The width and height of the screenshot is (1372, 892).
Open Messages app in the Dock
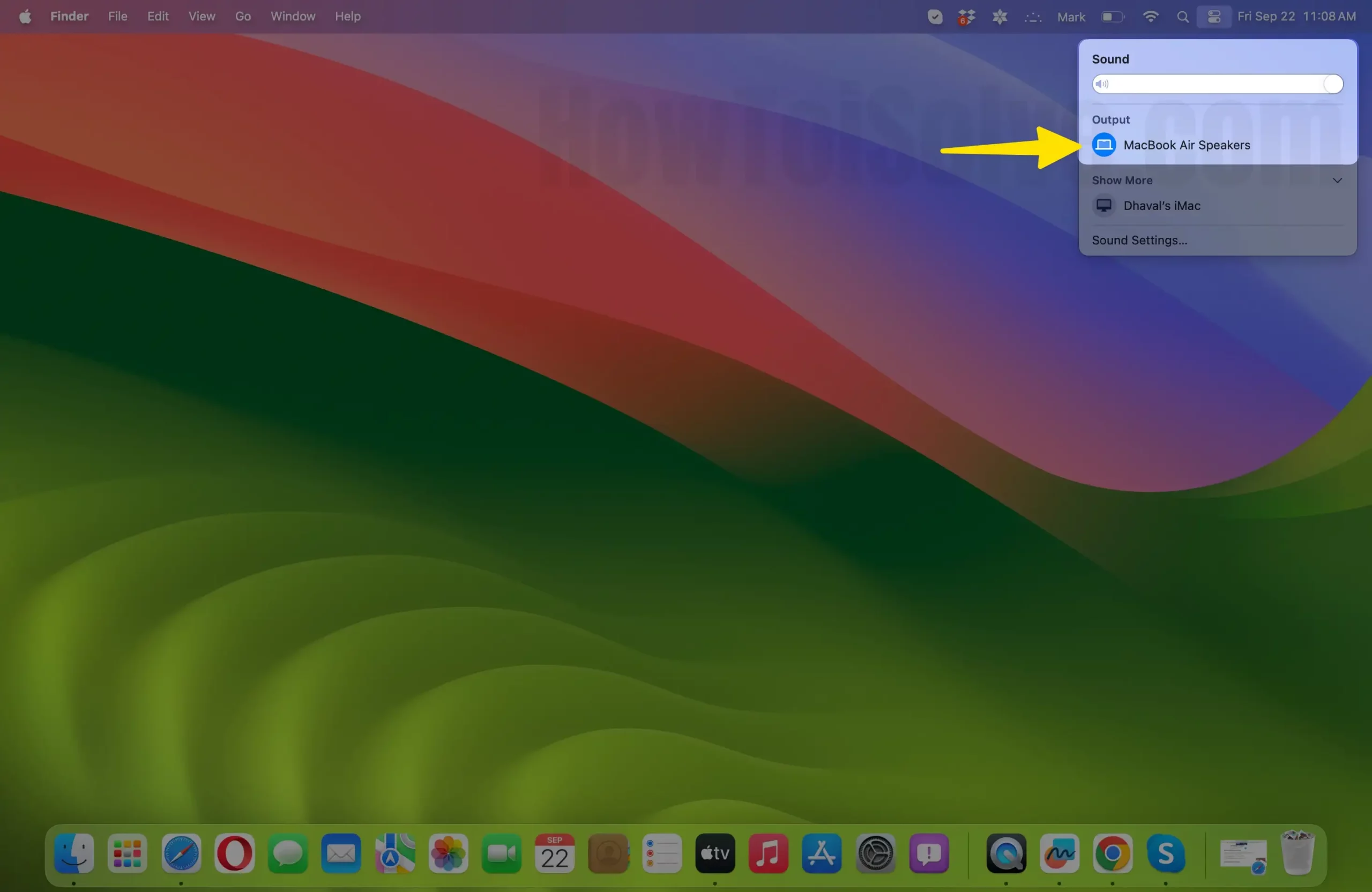coord(288,853)
